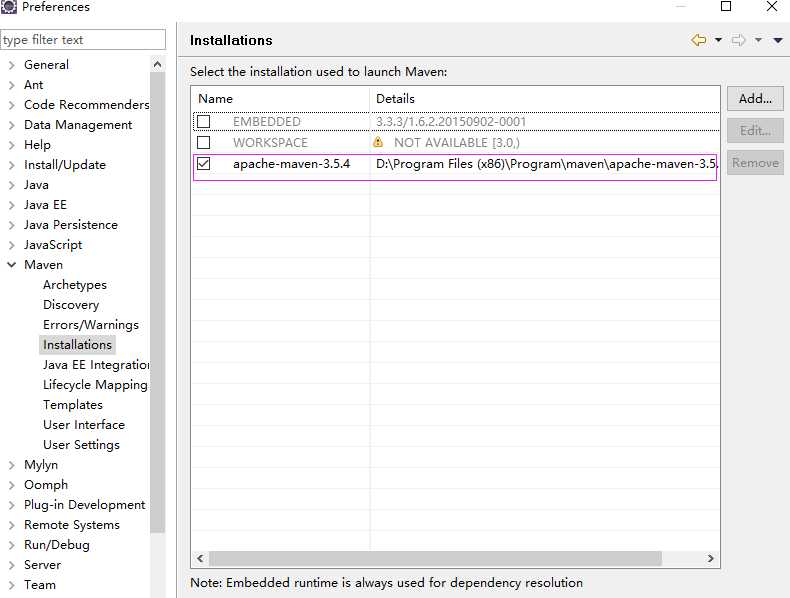Image resolution: width=790 pixels, height=598 pixels.
Task: Click the Edit... button
Action: (x=755, y=130)
